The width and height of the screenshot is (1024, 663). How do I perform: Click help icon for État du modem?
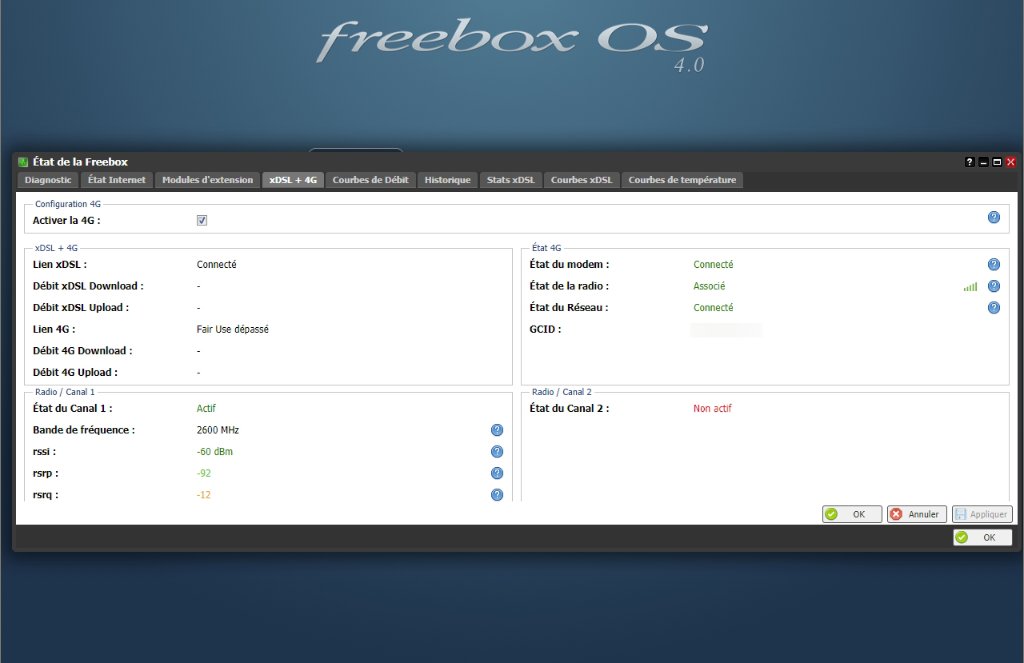click(x=993, y=265)
